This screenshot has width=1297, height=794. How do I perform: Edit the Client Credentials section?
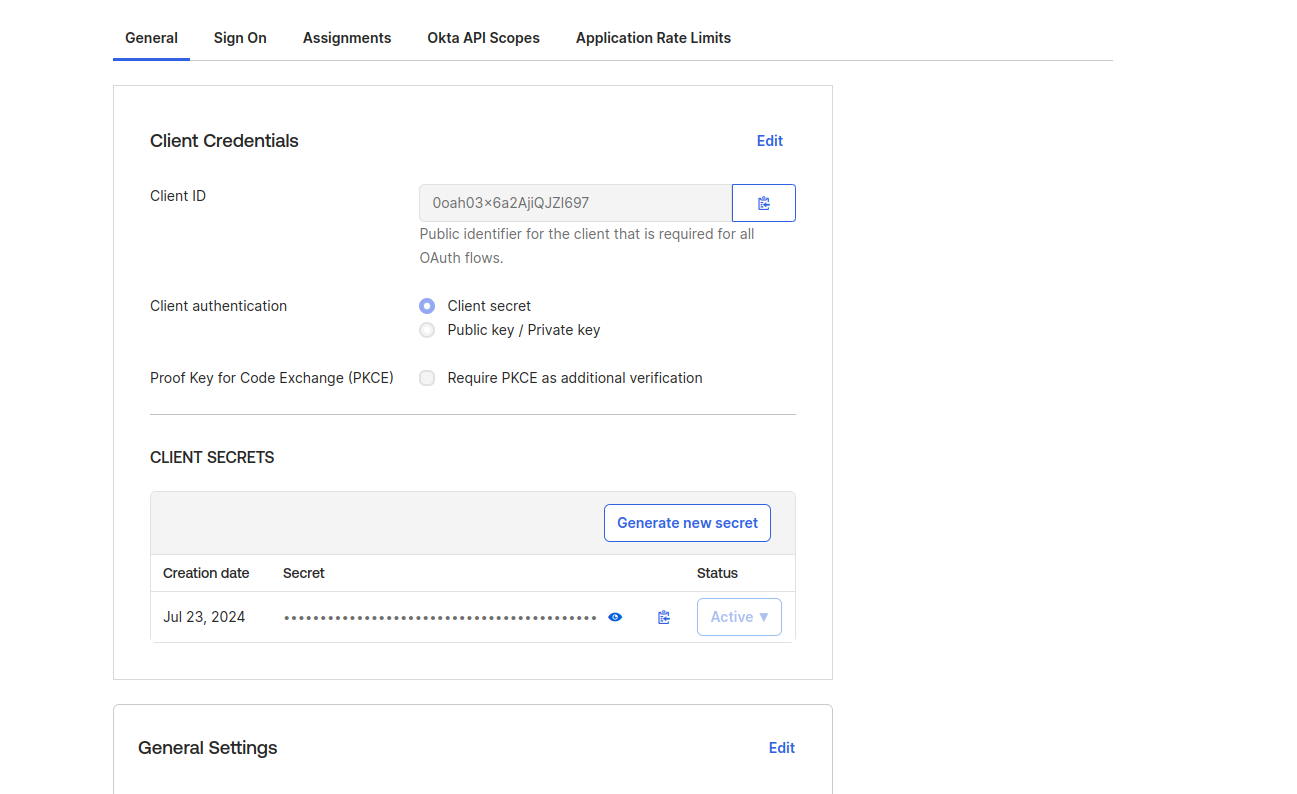[770, 141]
